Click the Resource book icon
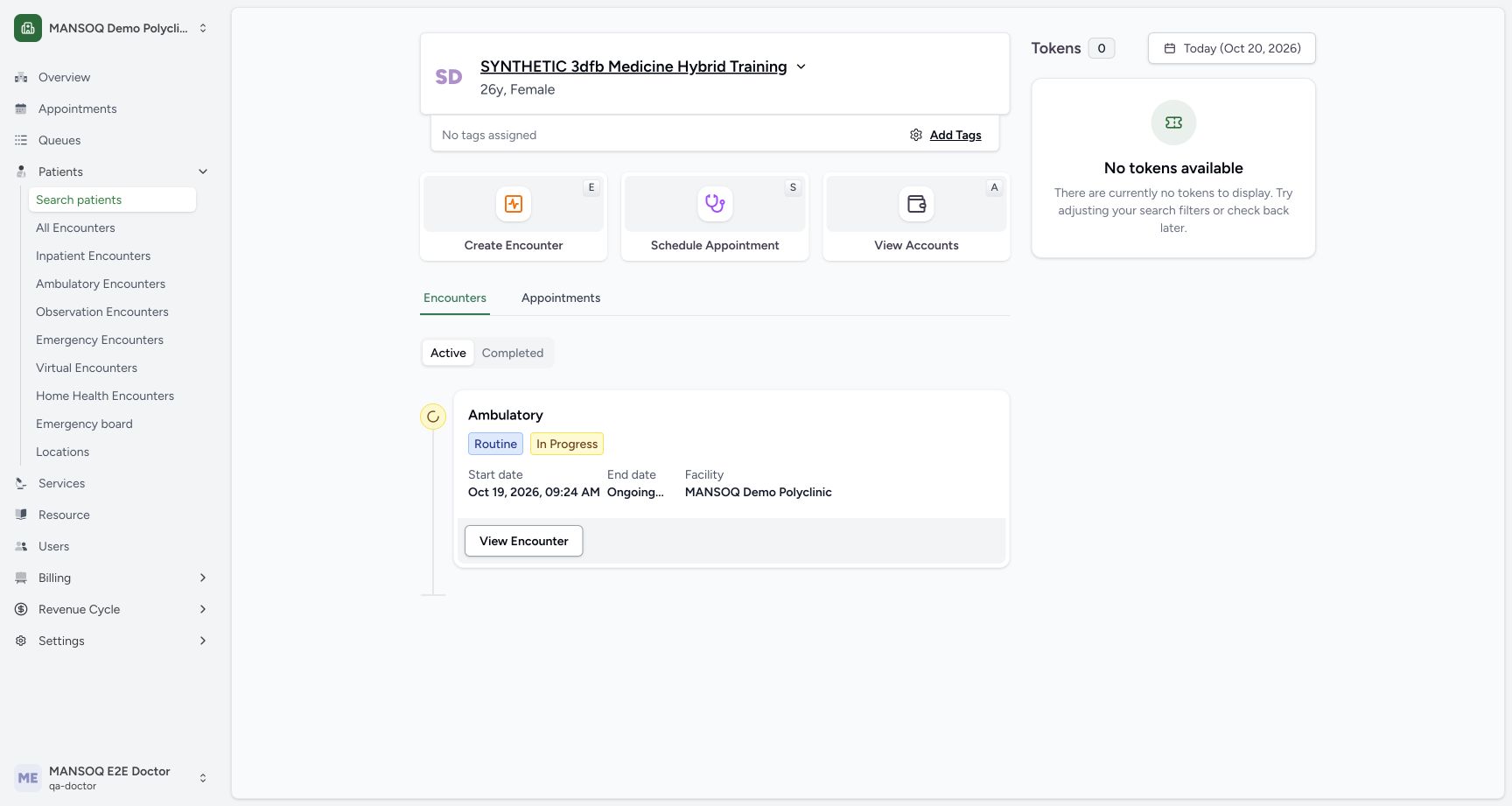This screenshot has width=1512, height=806. 21,515
